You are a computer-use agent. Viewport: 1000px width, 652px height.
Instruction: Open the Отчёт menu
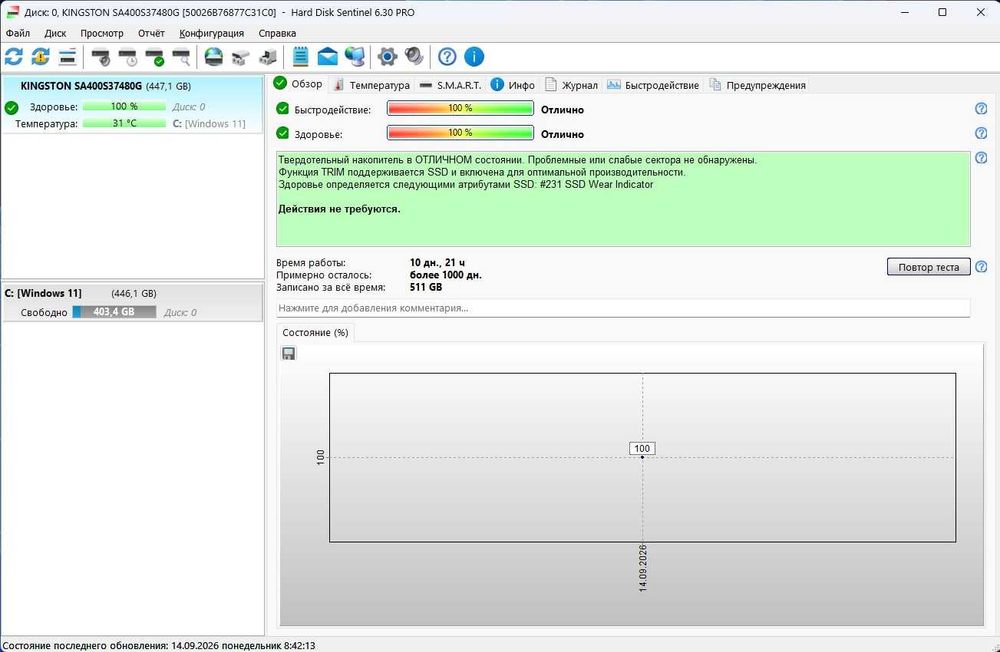tap(151, 33)
